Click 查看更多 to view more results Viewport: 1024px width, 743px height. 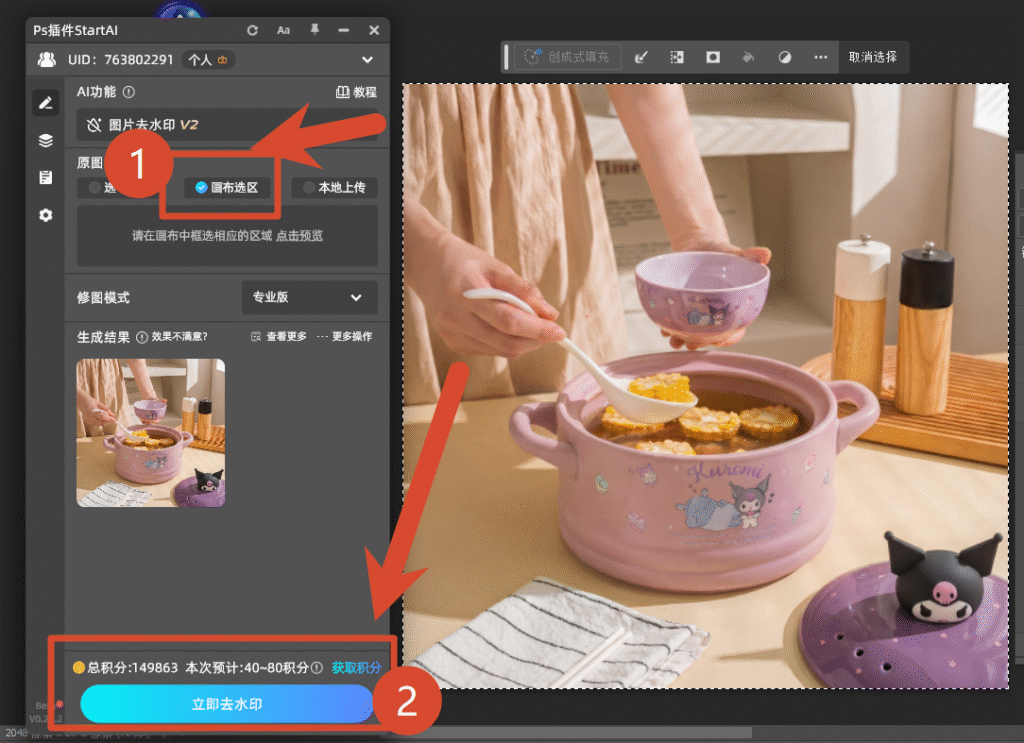pos(279,336)
